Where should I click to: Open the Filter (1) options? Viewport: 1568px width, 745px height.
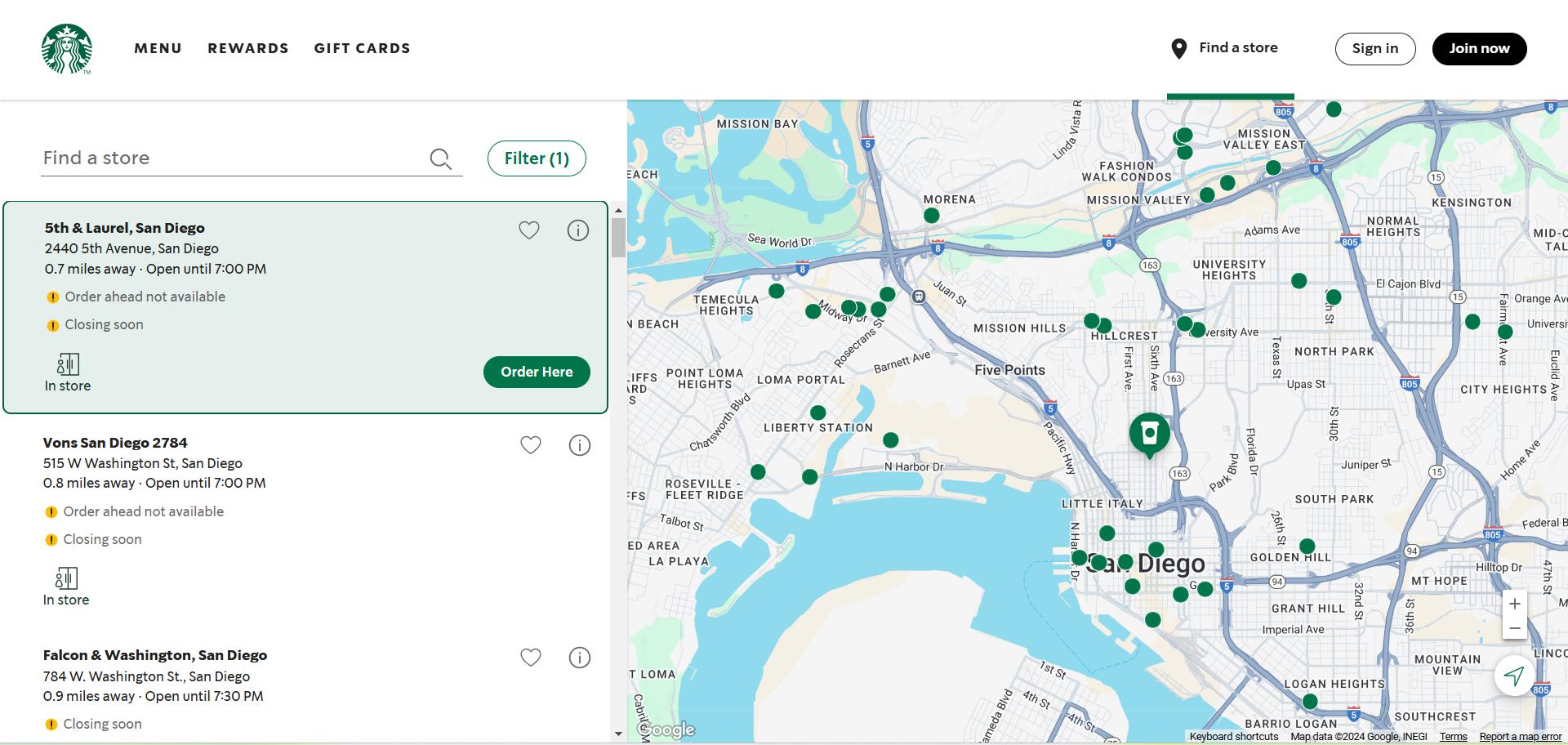pos(537,158)
